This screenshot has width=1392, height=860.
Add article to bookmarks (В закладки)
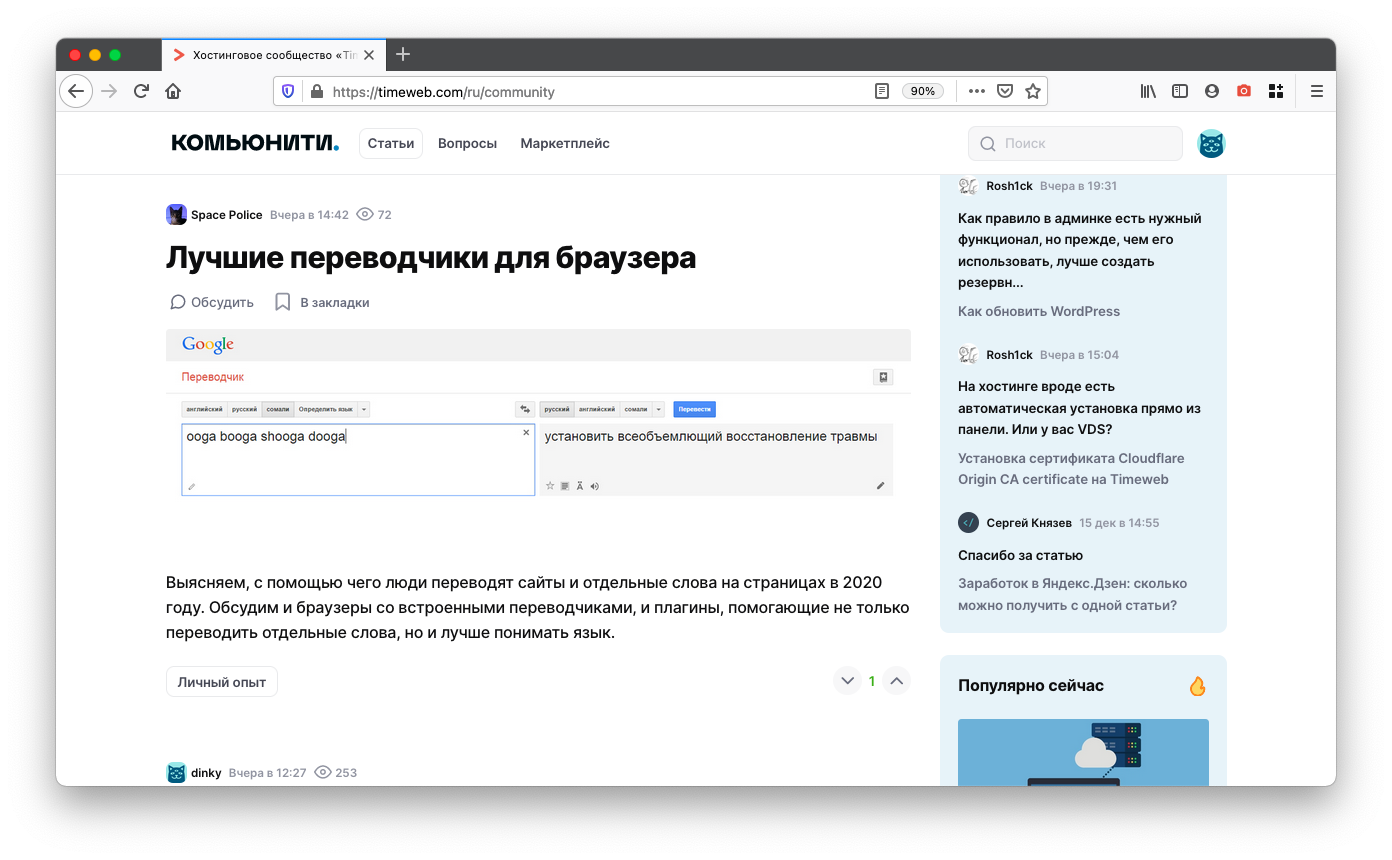click(322, 302)
